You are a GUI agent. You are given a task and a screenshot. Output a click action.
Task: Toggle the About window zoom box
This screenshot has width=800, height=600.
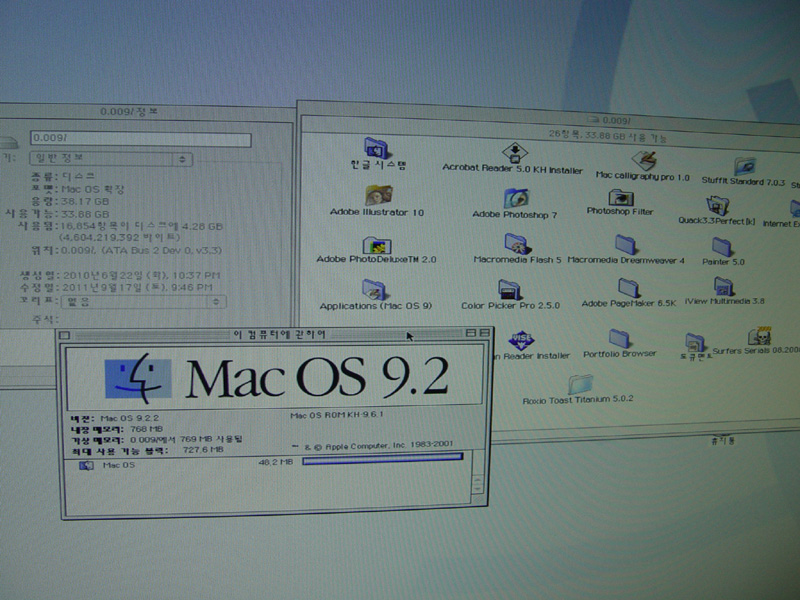[470, 333]
